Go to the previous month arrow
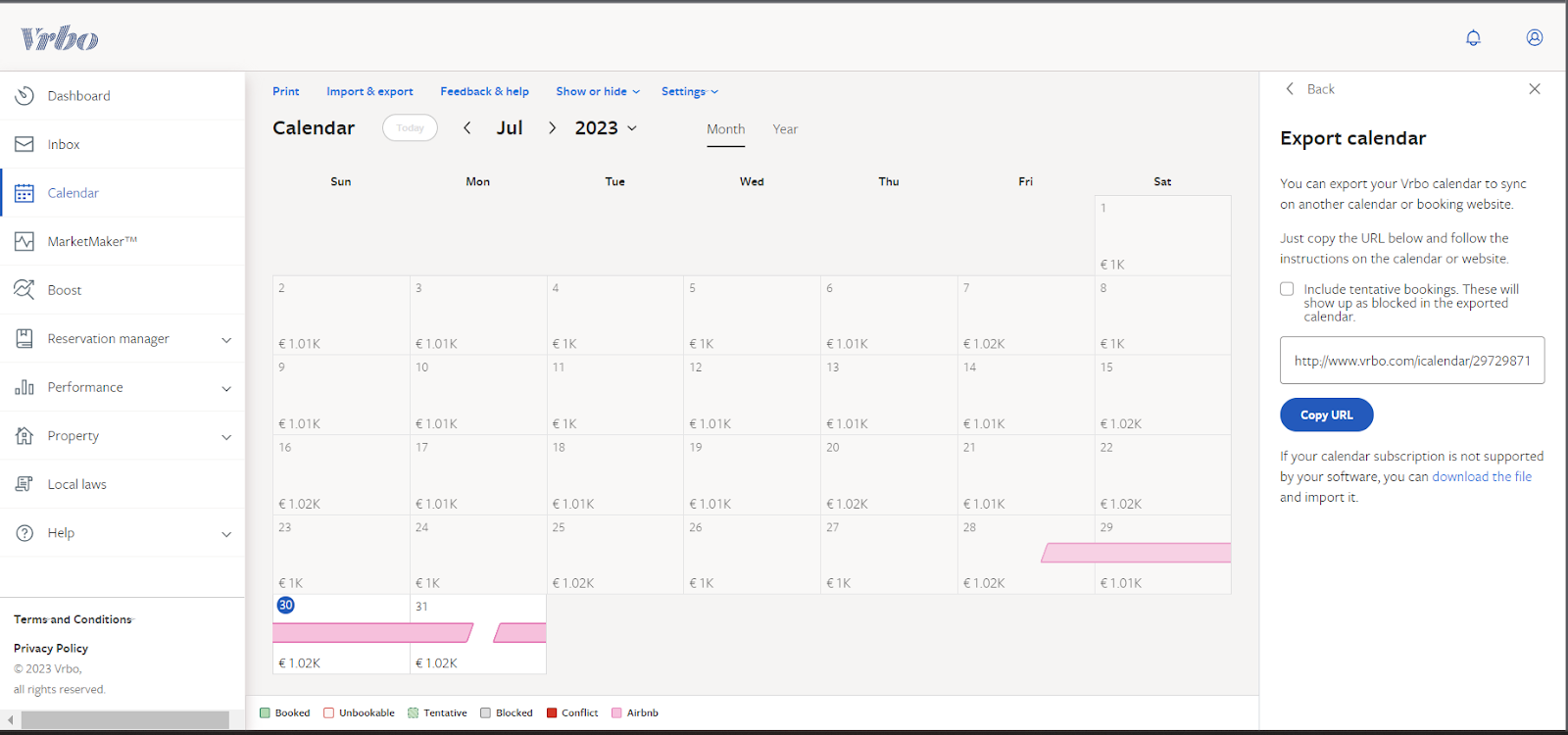The height and width of the screenshot is (735, 1568). (x=467, y=127)
